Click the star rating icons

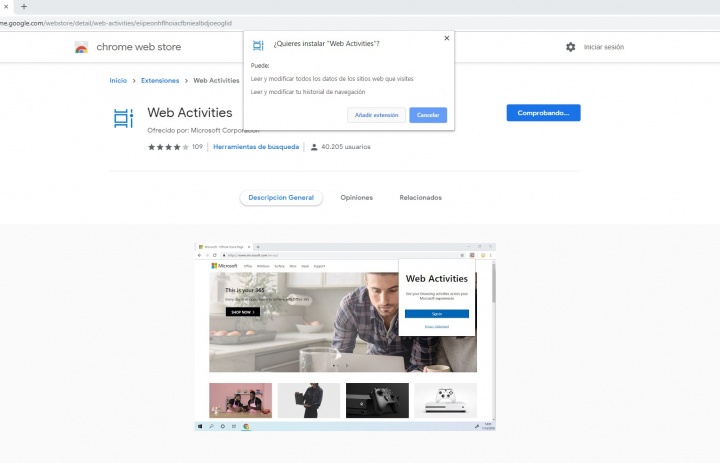(x=168, y=147)
